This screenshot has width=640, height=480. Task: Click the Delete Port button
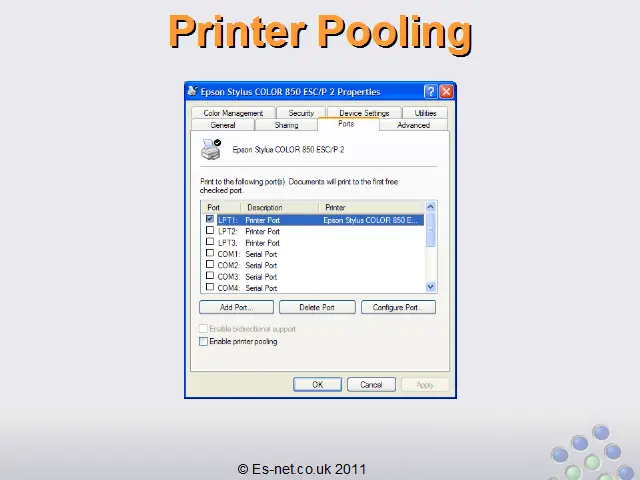coord(317,307)
